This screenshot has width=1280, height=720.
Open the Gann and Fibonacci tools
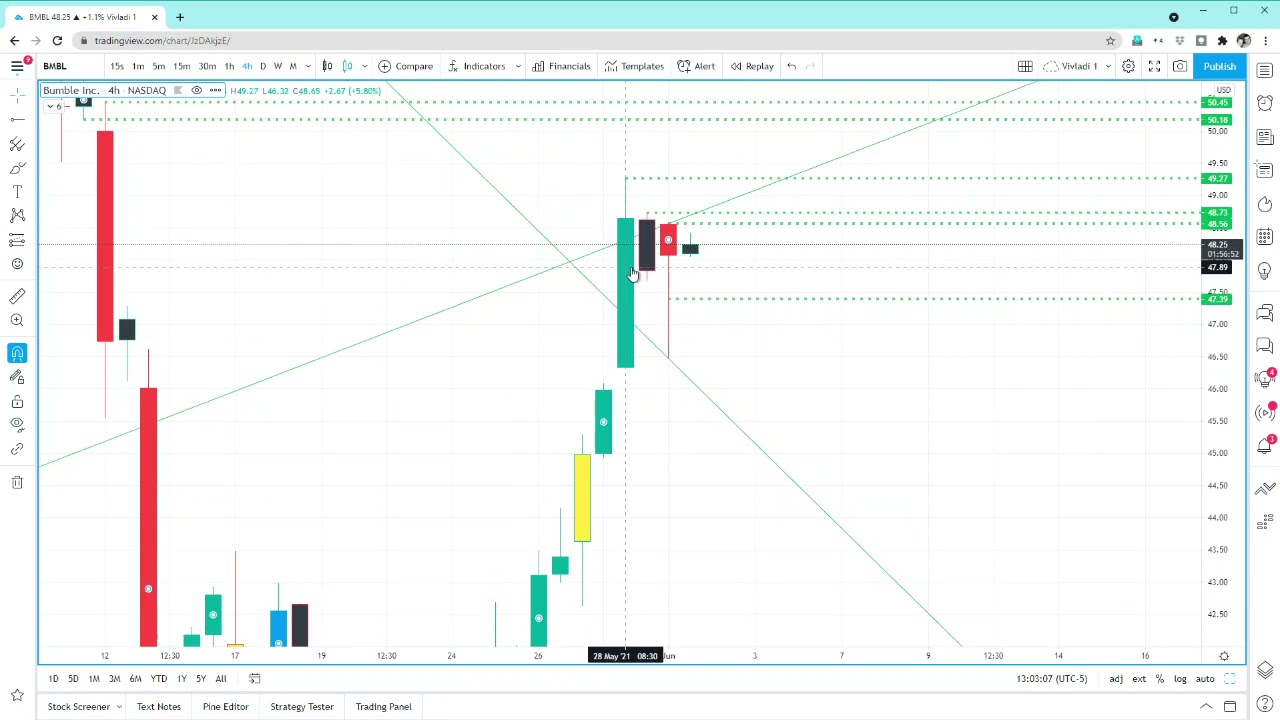pyautogui.click(x=17, y=144)
